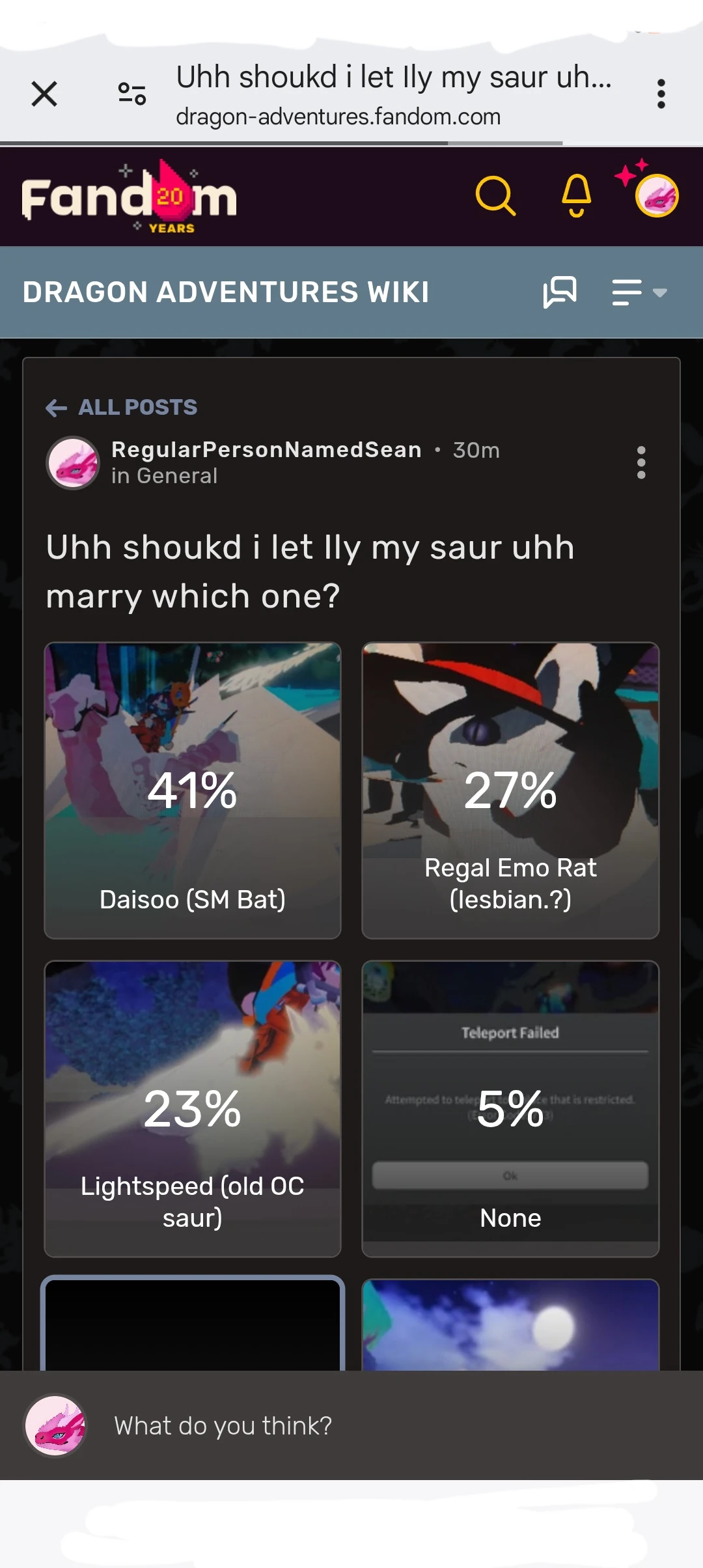Vote for Lightspeed (old OC saur) option

click(x=193, y=1109)
